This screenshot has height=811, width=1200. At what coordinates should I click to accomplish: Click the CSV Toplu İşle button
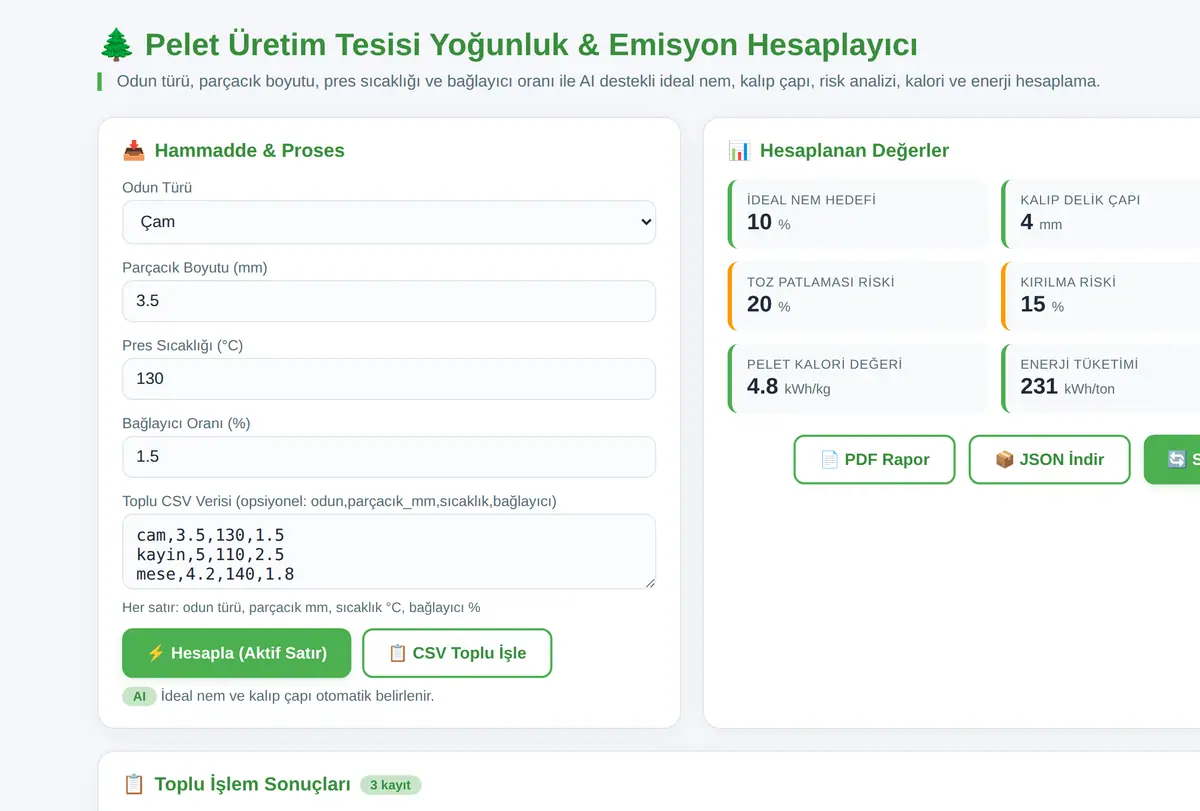[457, 653]
